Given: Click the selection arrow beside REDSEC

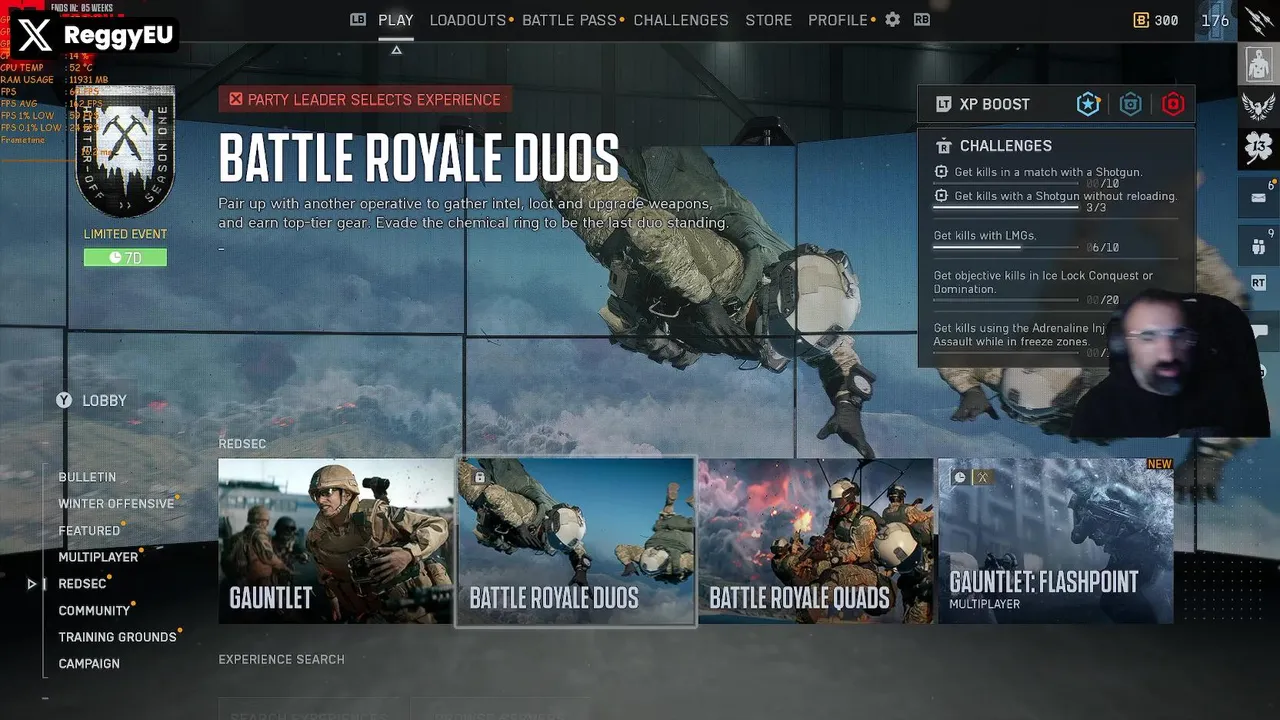Looking at the screenshot, I should (x=32, y=584).
